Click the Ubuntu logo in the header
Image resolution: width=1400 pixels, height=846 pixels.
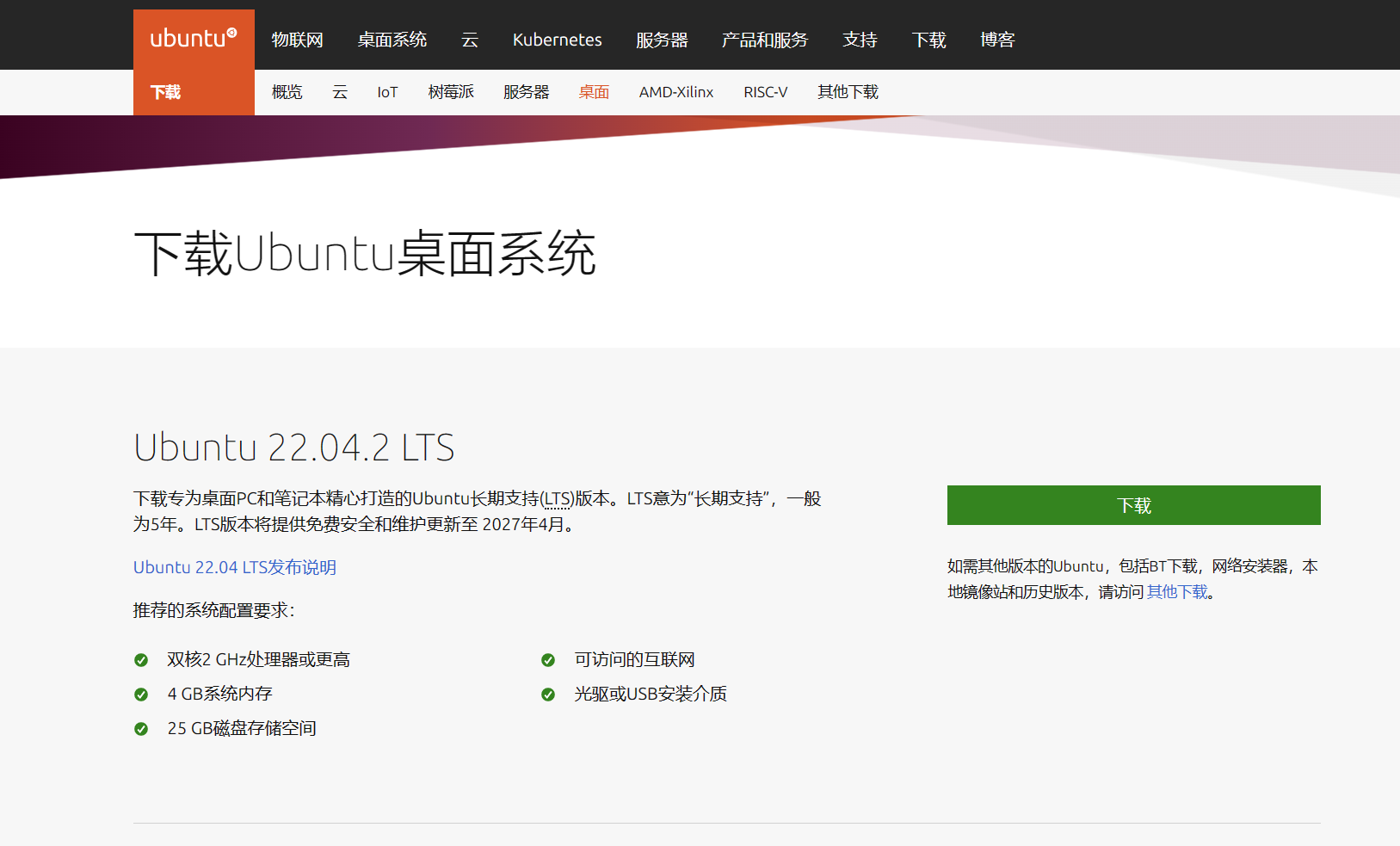tap(194, 39)
